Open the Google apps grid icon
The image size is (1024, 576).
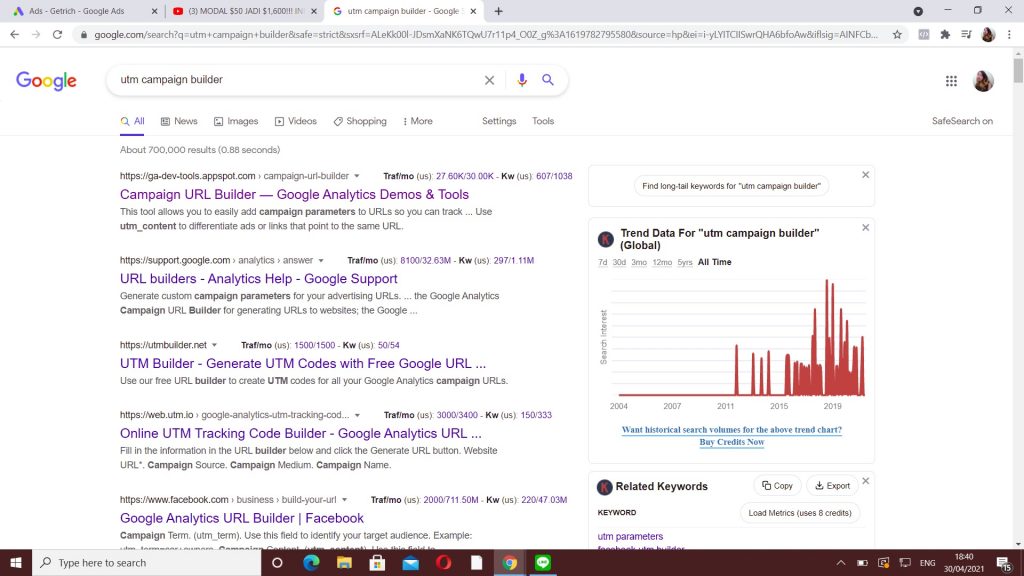click(x=951, y=81)
